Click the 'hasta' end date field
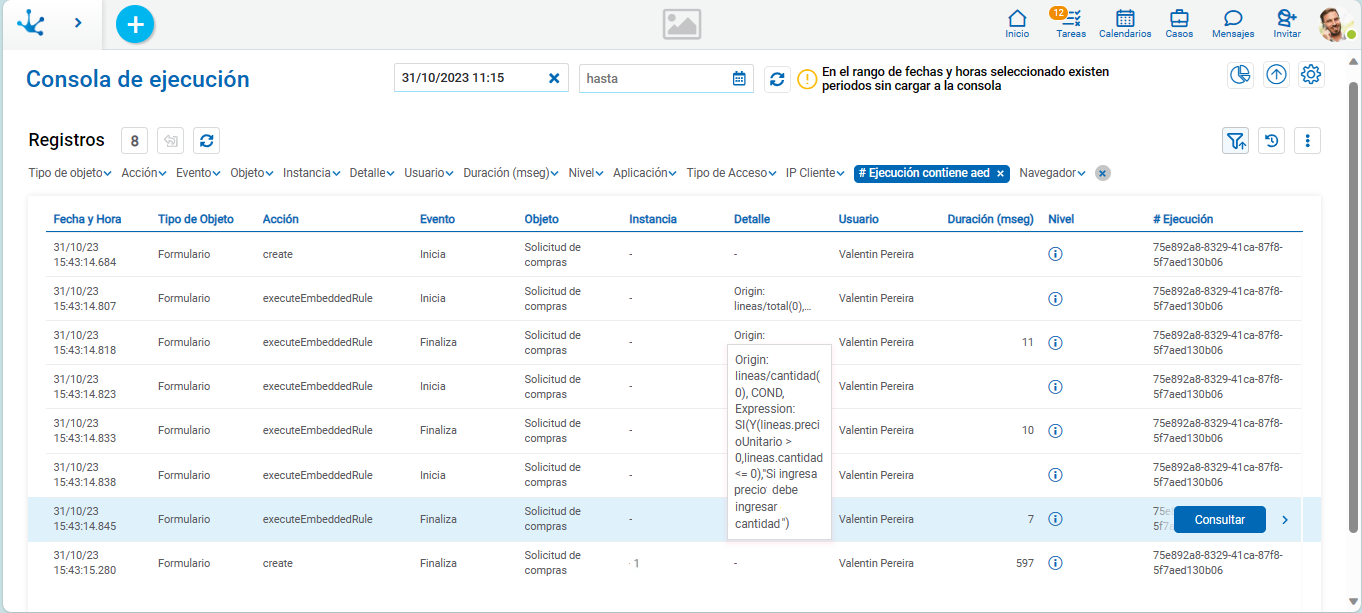The width and height of the screenshot is (1362, 613). coord(655,78)
